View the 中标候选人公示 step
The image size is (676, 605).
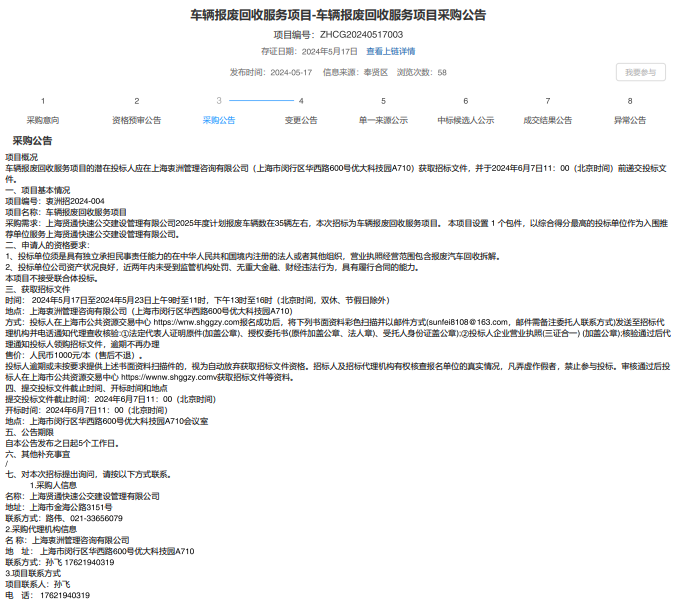pyautogui.click(x=465, y=120)
